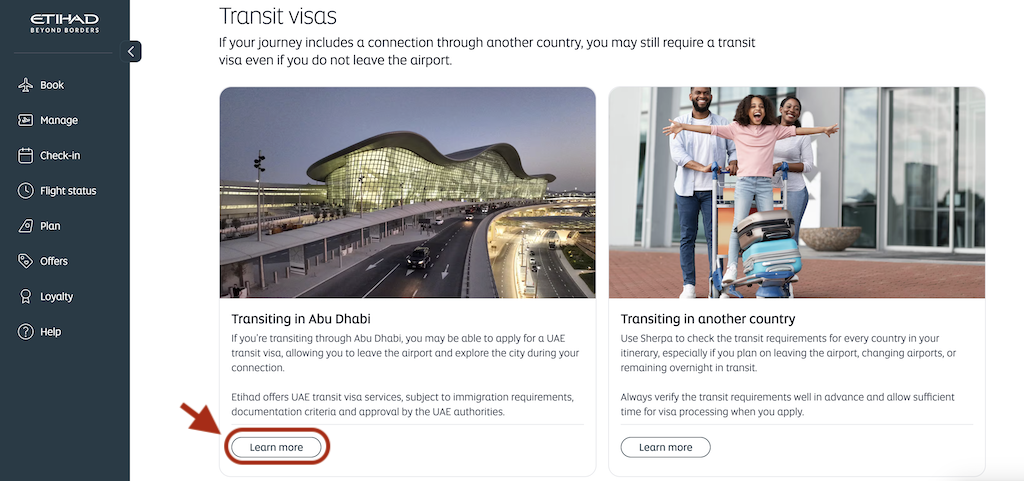Viewport: 1024px width, 481px height.
Task: Open the Loyalty menu label
Action: click(56, 297)
